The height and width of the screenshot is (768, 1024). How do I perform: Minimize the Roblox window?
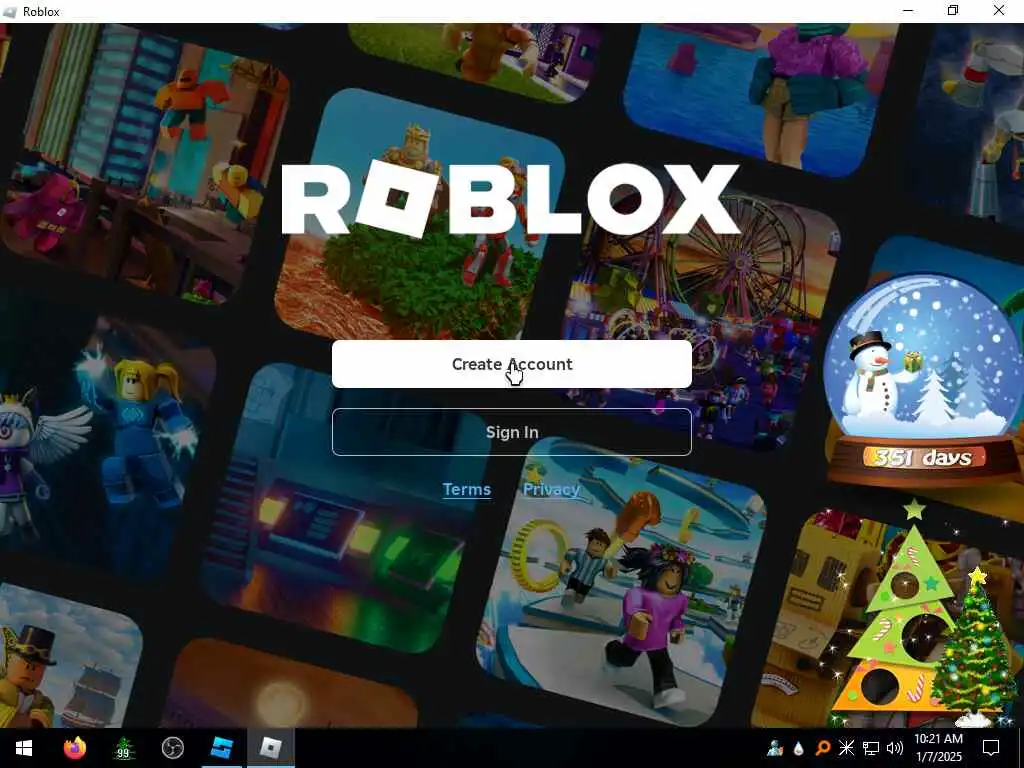[908, 11]
